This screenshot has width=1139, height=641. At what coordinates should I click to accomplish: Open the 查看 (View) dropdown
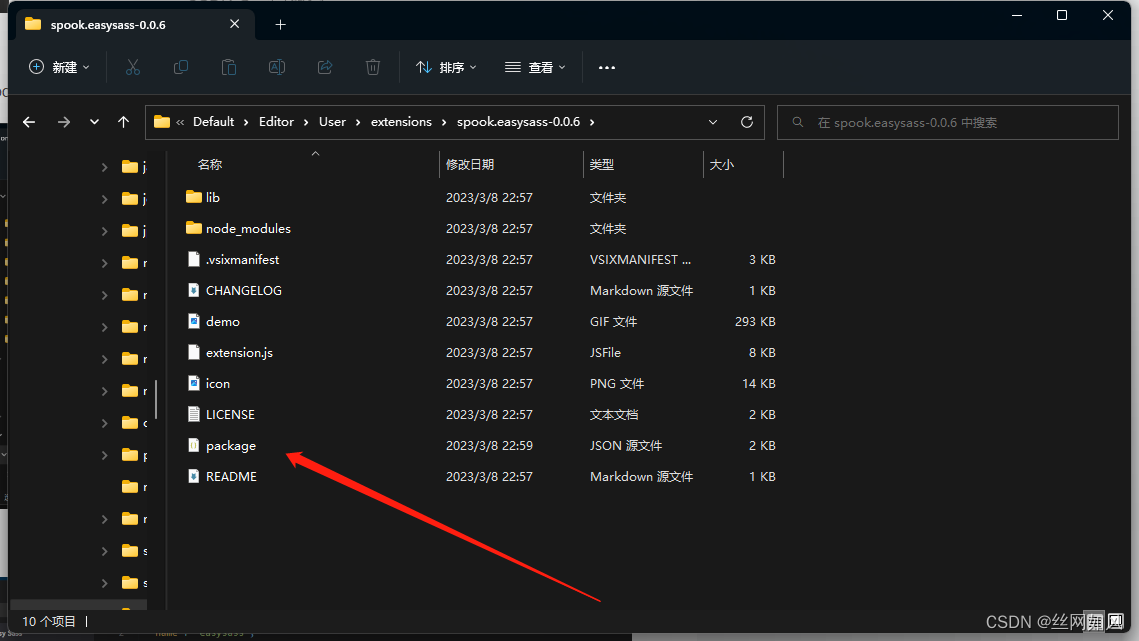point(535,67)
